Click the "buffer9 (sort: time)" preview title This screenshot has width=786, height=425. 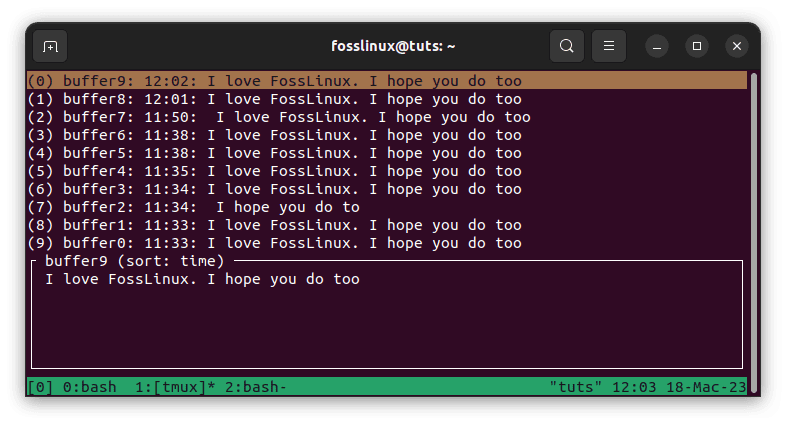click(x=134, y=261)
